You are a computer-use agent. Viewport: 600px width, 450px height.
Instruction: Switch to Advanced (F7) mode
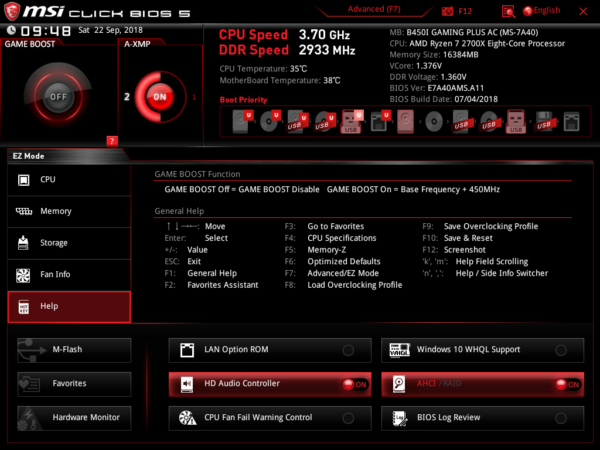click(x=374, y=9)
